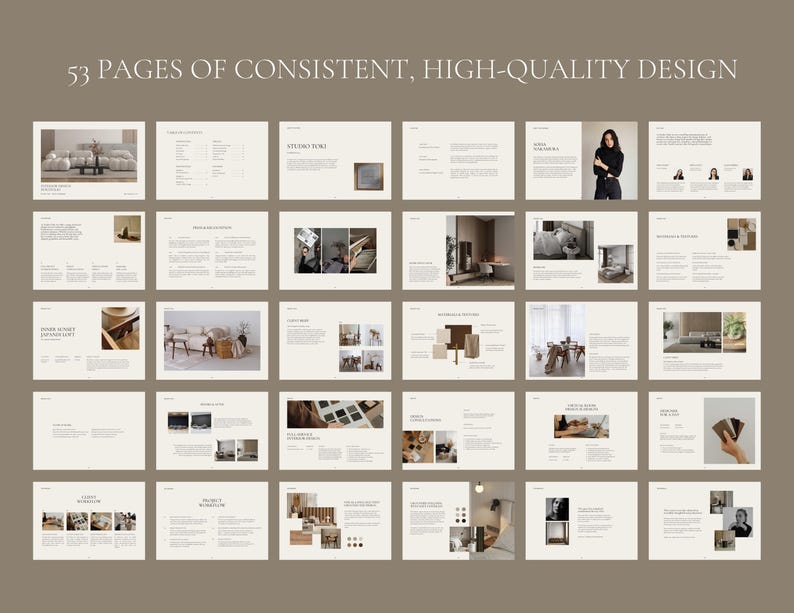The image size is (794, 613).
Task: Click the 'Press & Recognition' heading text
Action: click(212, 228)
